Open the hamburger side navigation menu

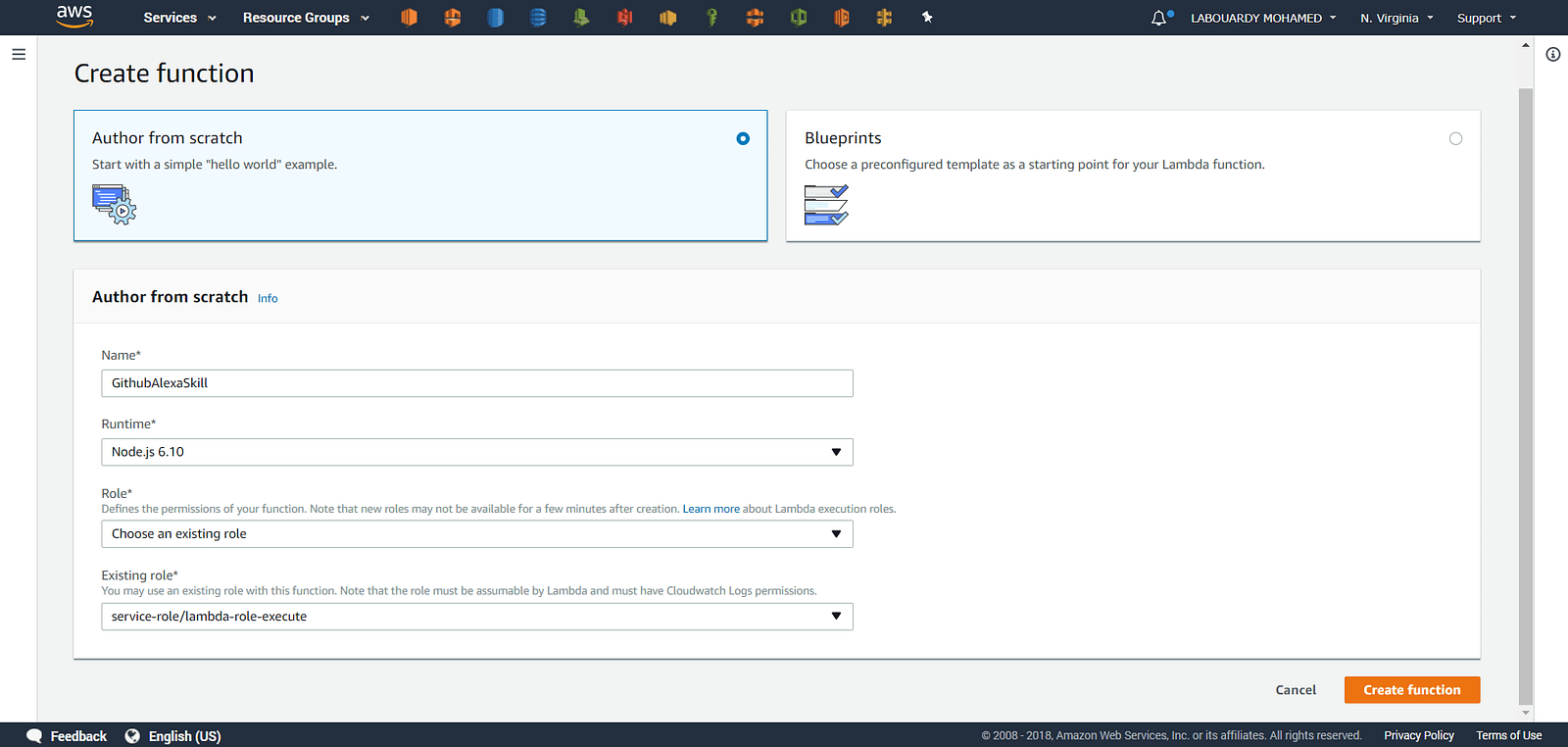tap(19, 55)
